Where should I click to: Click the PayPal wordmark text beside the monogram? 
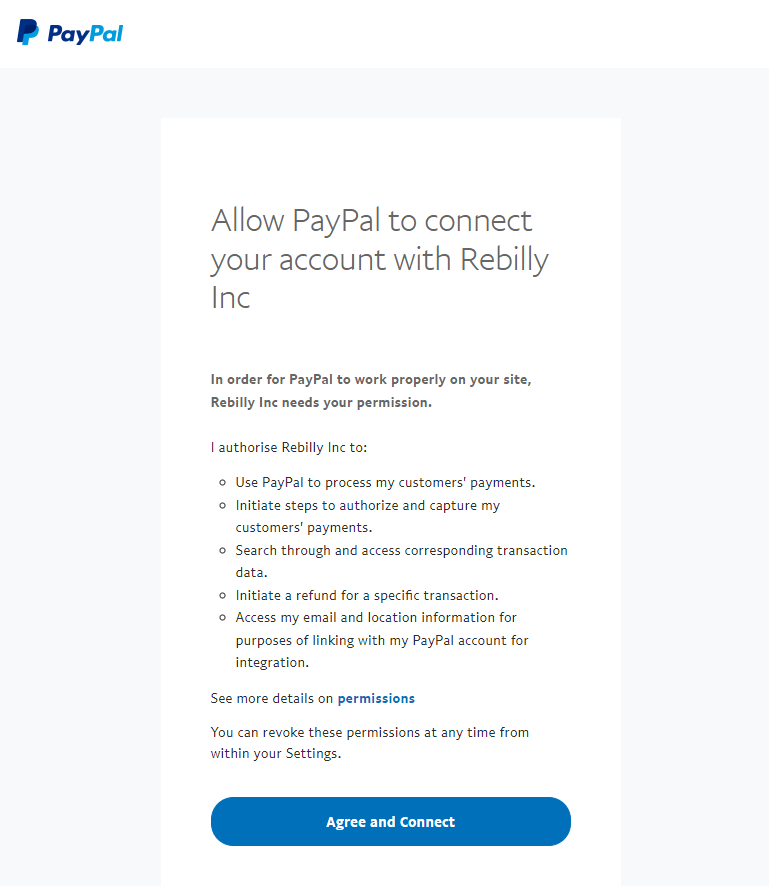pos(85,33)
